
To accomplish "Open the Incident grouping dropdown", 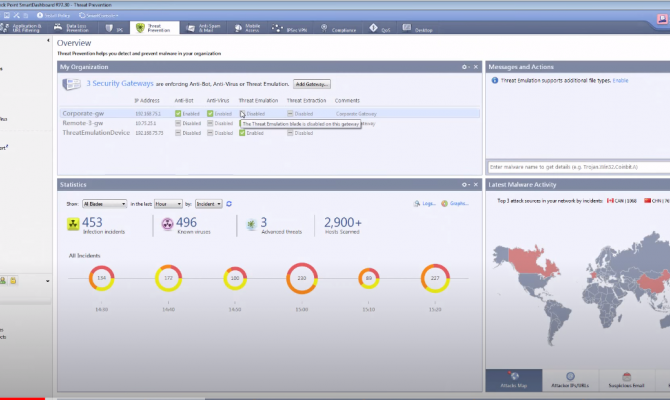I will click(x=208, y=203).
